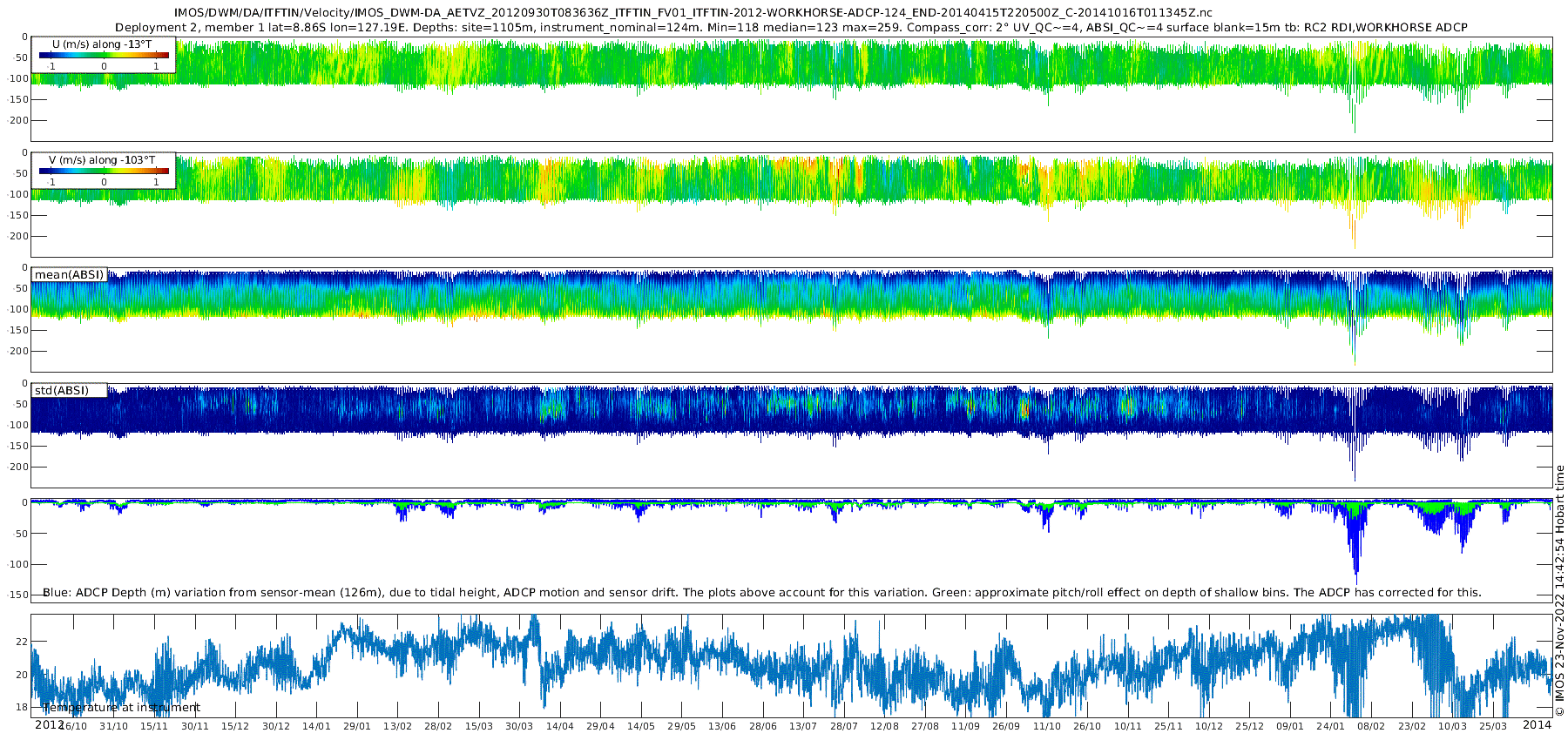
Task: Click the 30/11 date tick label
Action: pos(194,727)
